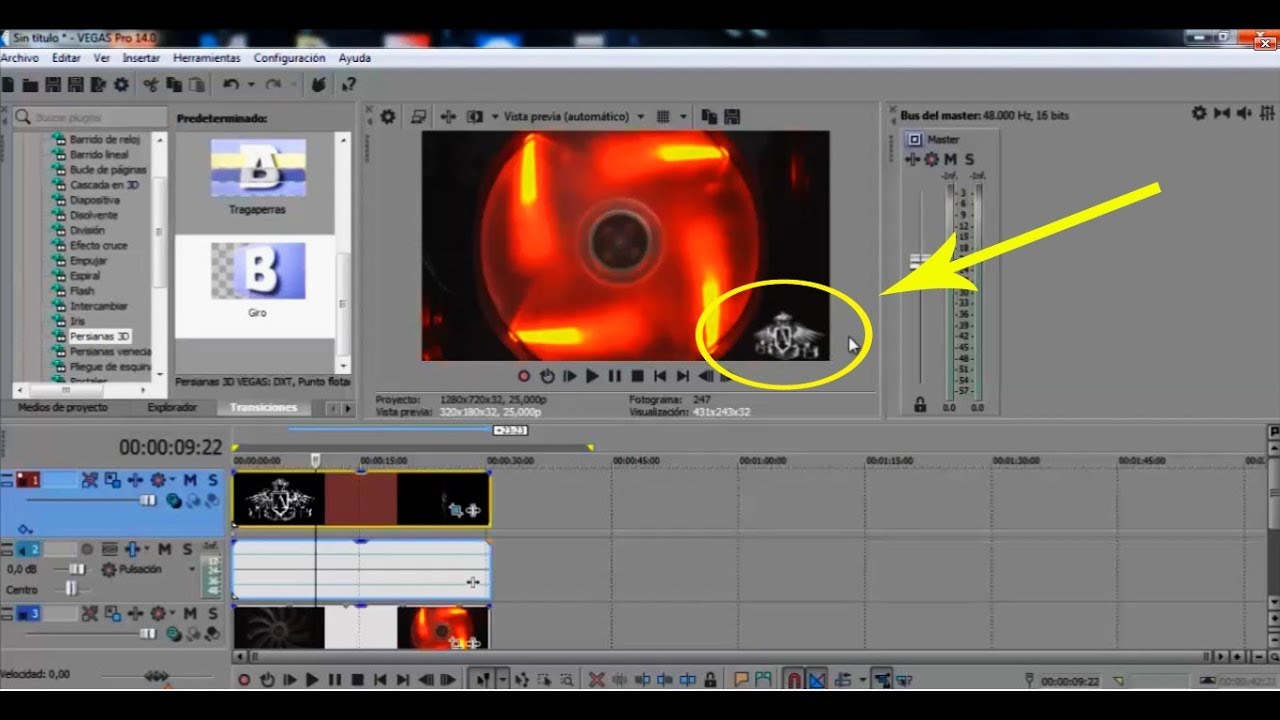Image resolution: width=1280 pixels, height=720 pixels.
Task: Toggle Solo on the Master bus
Action: 968,159
